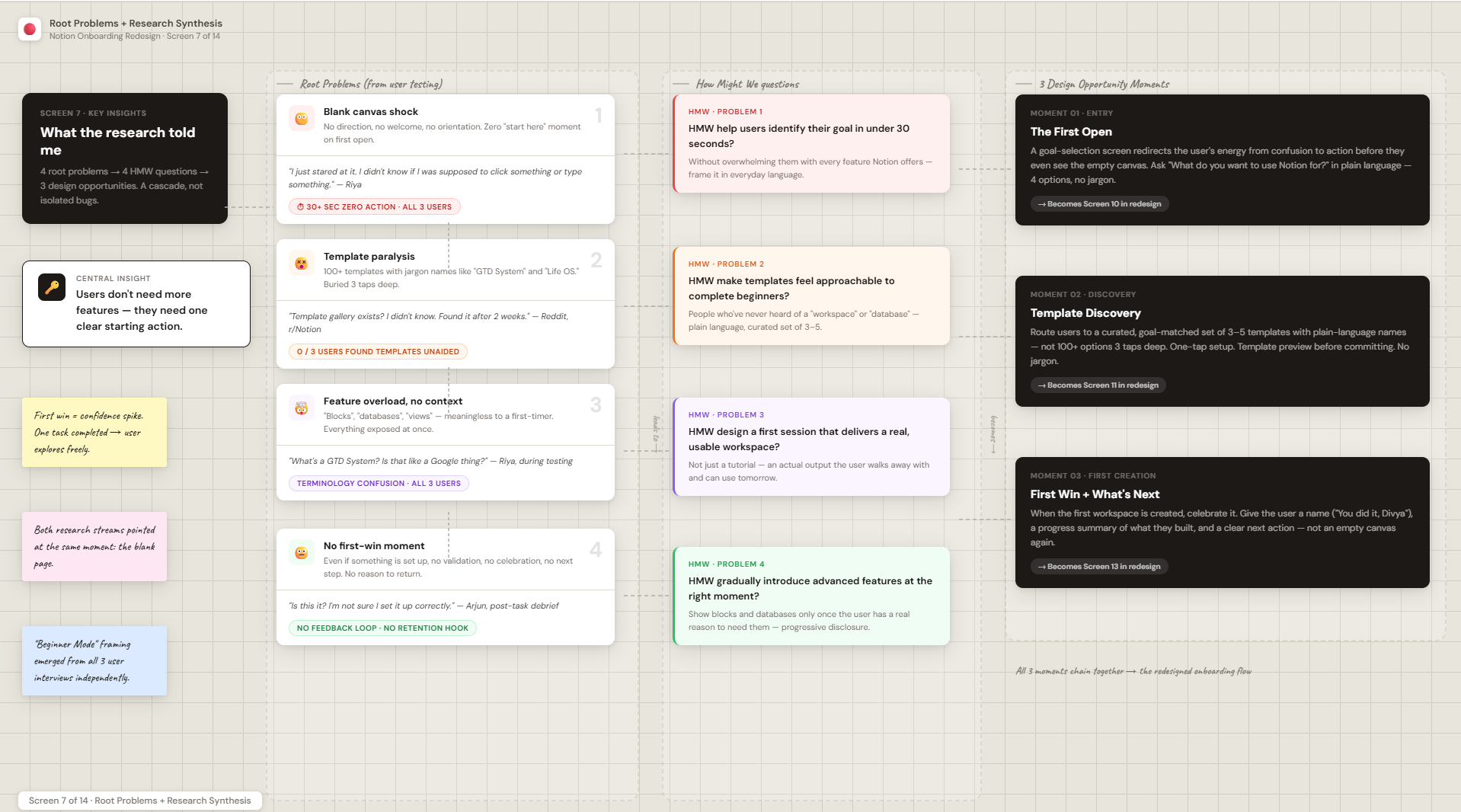Click the 'Blank canvas shock' title
Viewport: 1461px width, 812px height.
(x=370, y=112)
